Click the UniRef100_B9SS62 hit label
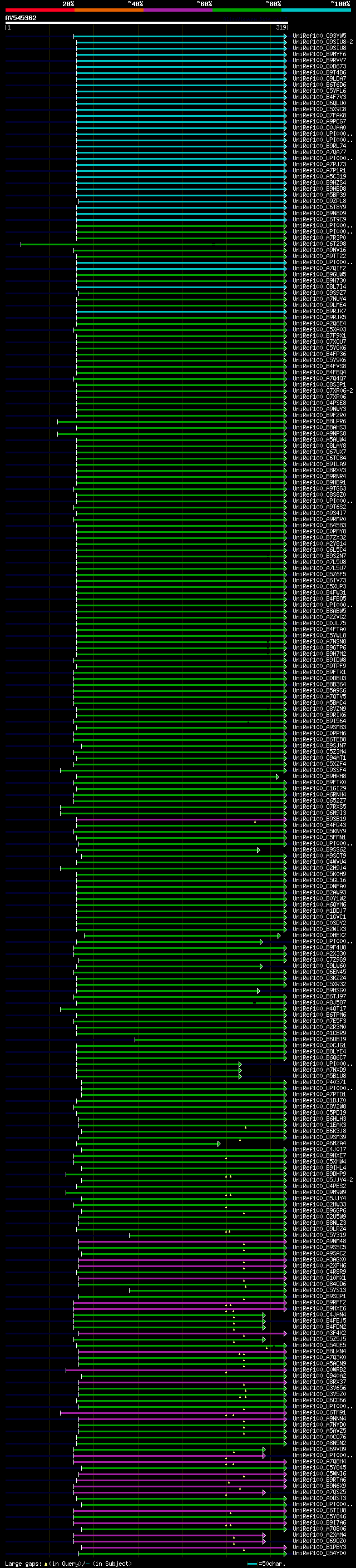The height and width of the screenshot is (1568, 356). (319, 850)
